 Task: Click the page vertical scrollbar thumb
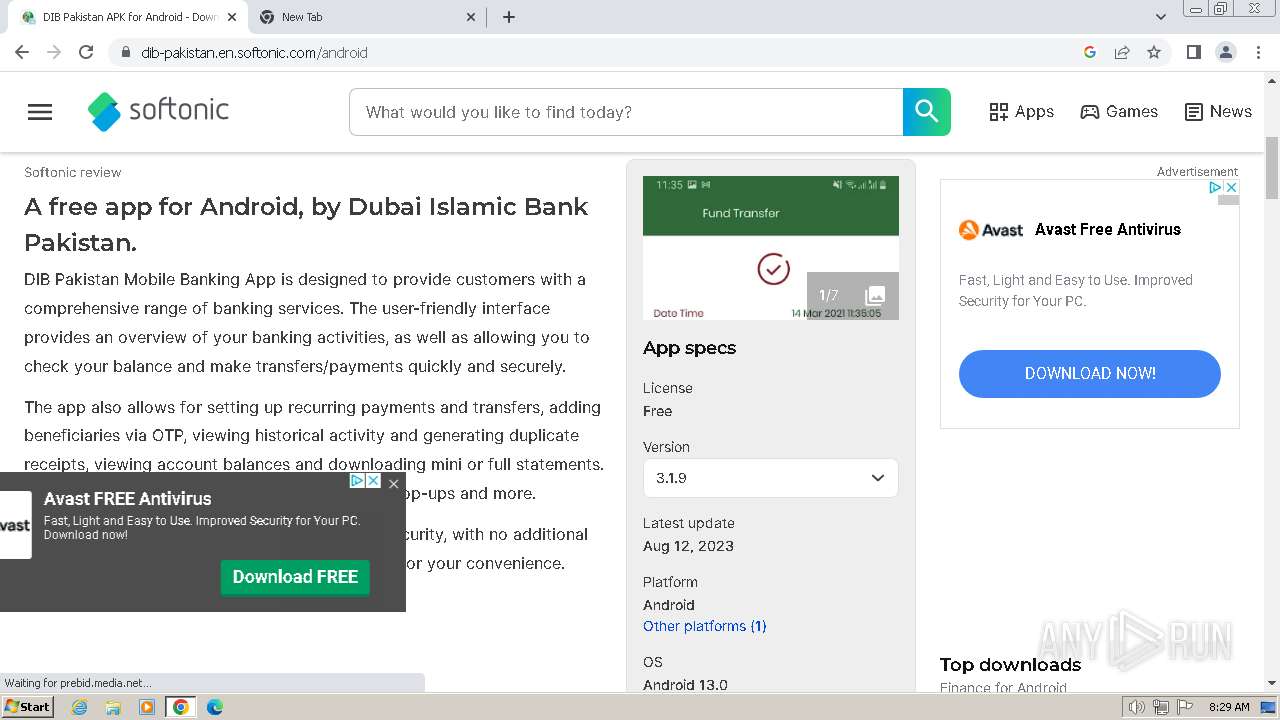[x=1272, y=167]
